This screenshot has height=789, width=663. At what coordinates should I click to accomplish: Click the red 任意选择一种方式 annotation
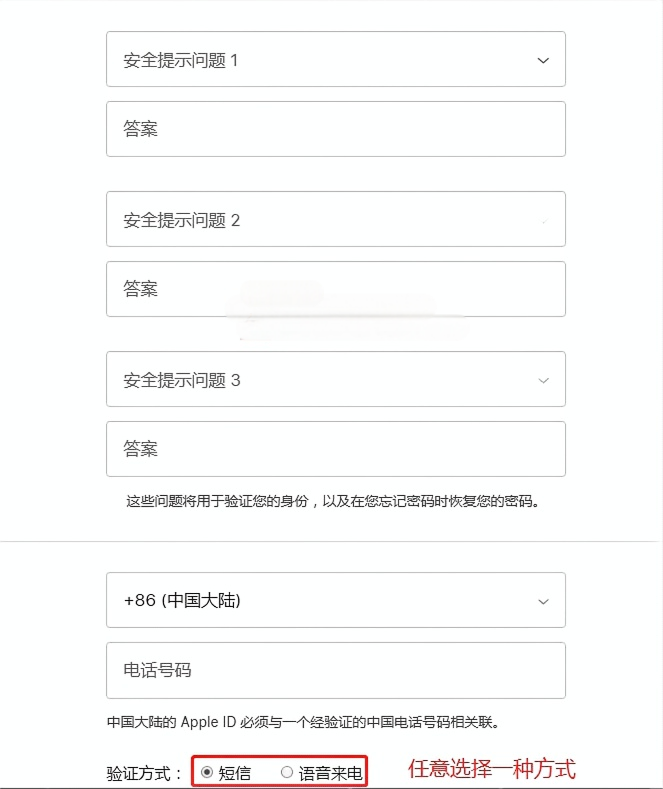491,769
